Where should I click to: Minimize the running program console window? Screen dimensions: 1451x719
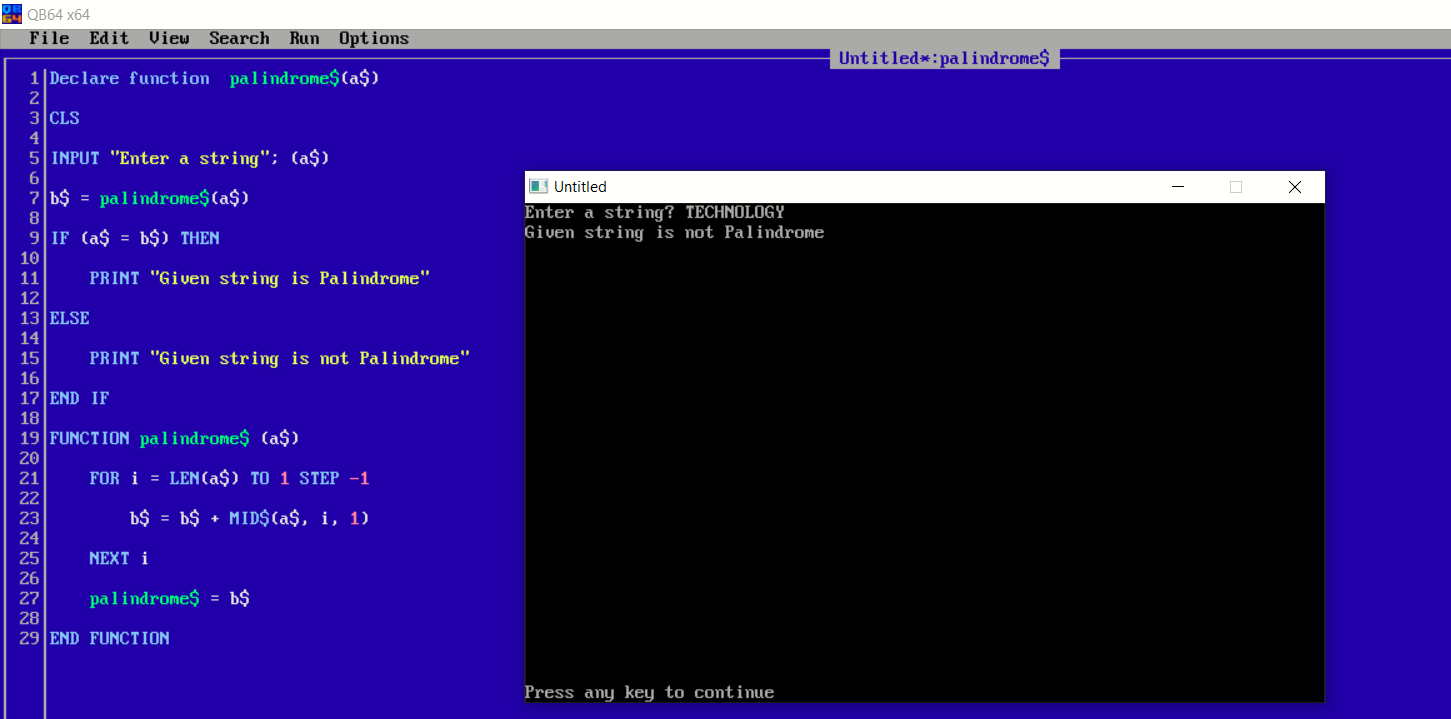point(1177,187)
